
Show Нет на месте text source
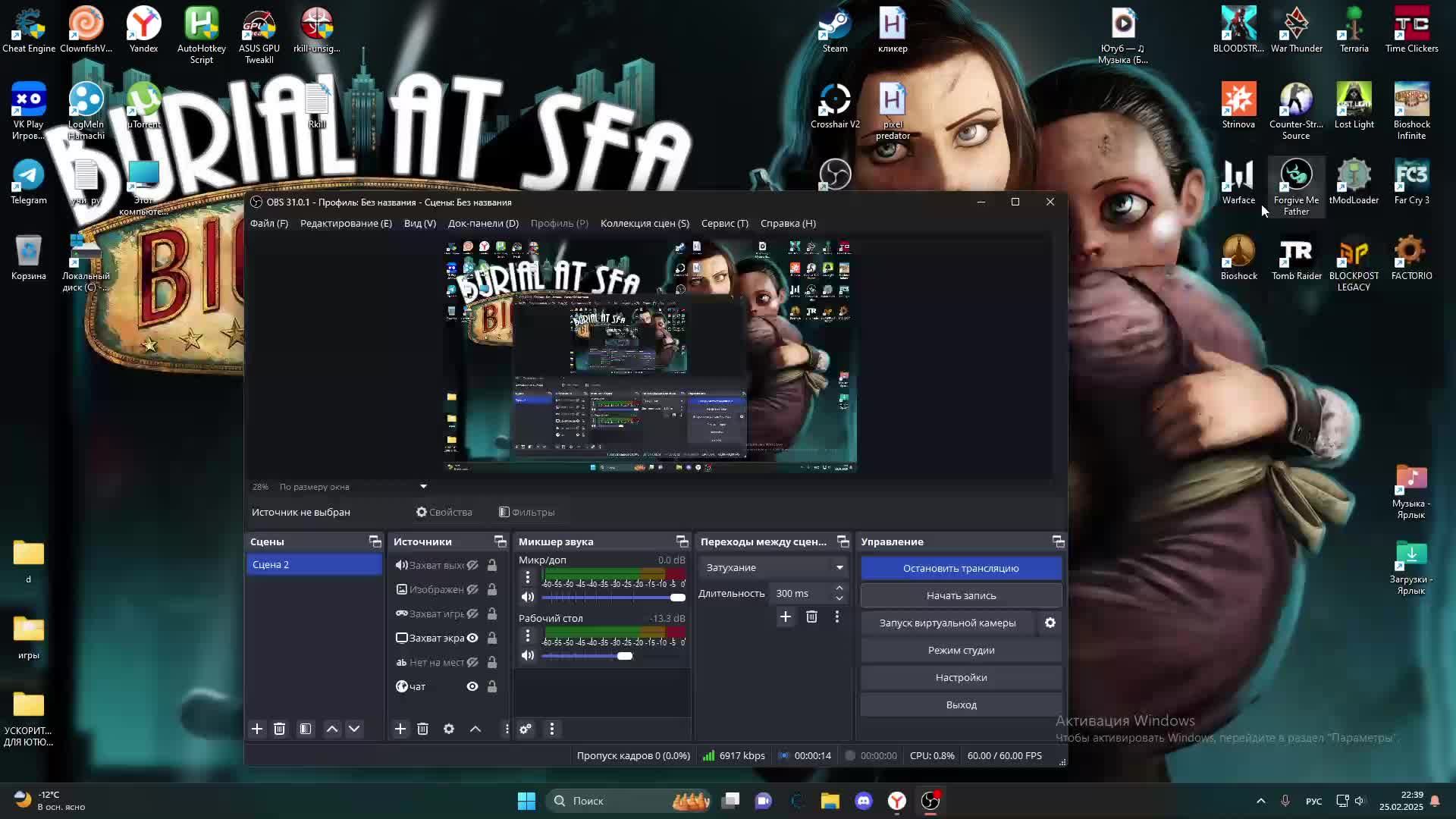(x=472, y=662)
